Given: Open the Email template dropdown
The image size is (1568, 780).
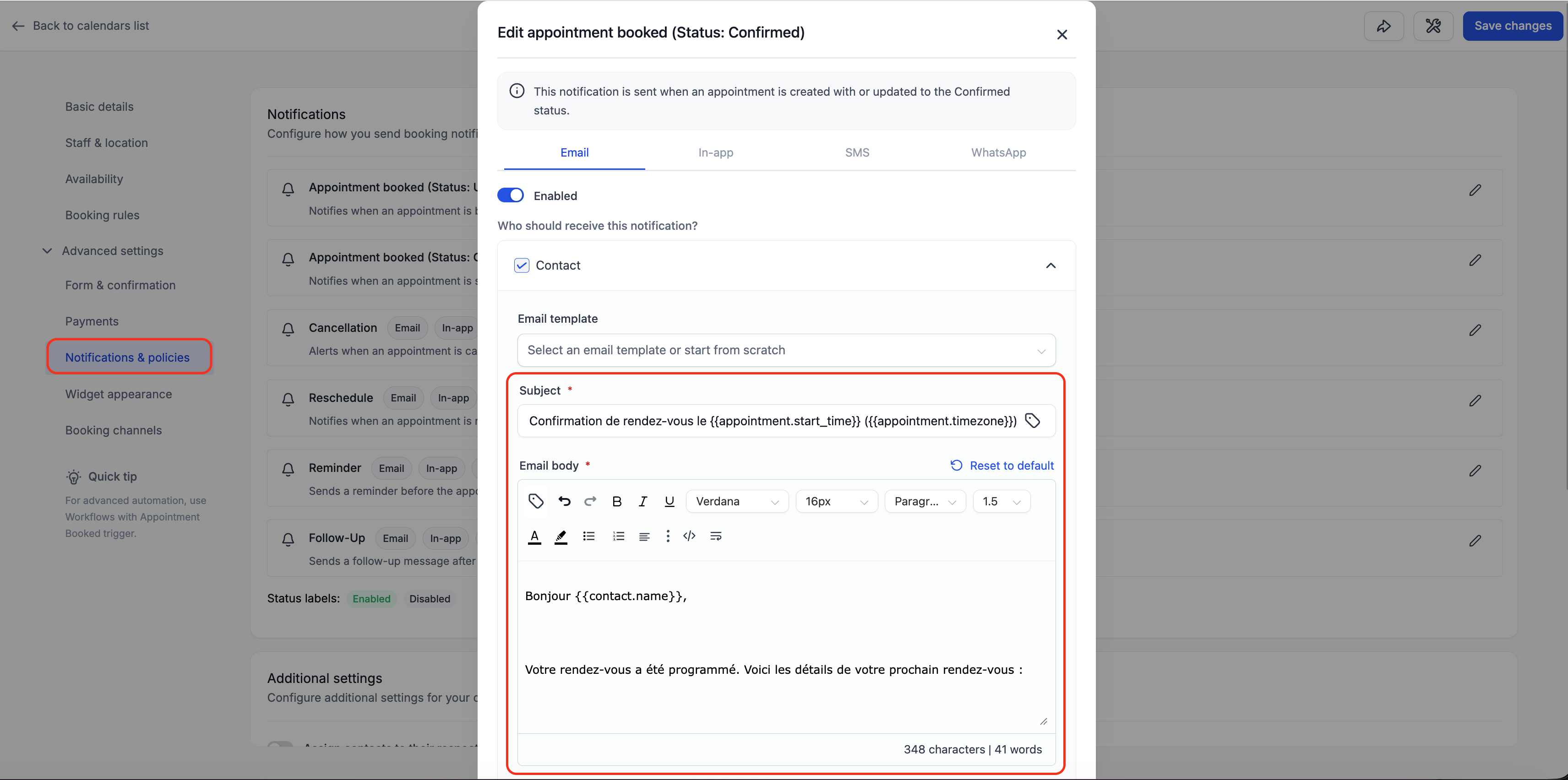Looking at the screenshot, I should [x=786, y=350].
